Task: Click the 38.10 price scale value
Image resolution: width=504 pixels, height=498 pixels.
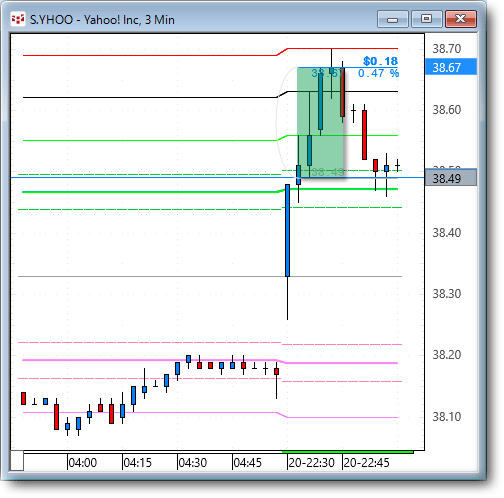Action: click(x=447, y=416)
